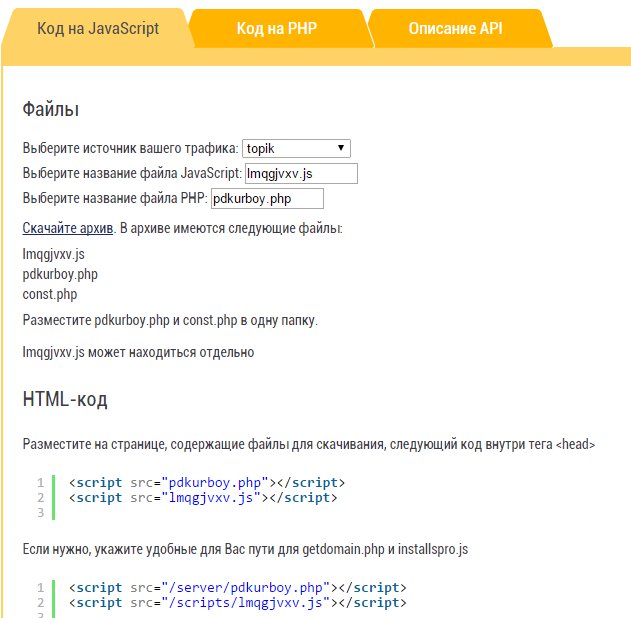
Task: Select the Код на JavaScript tab
Action: [98, 29]
